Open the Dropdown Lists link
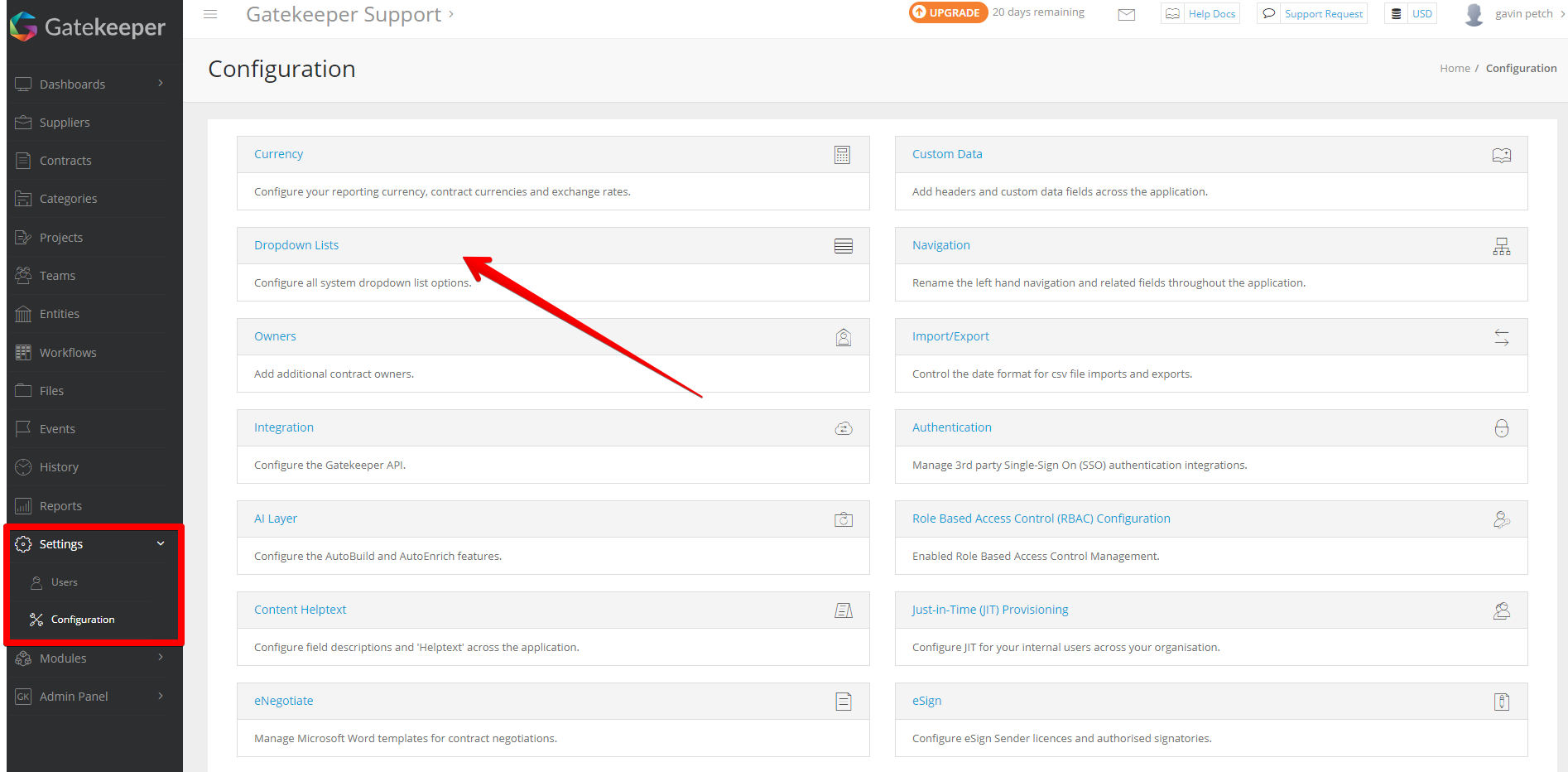Viewport: 1568px width, 772px height. [296, 245]
